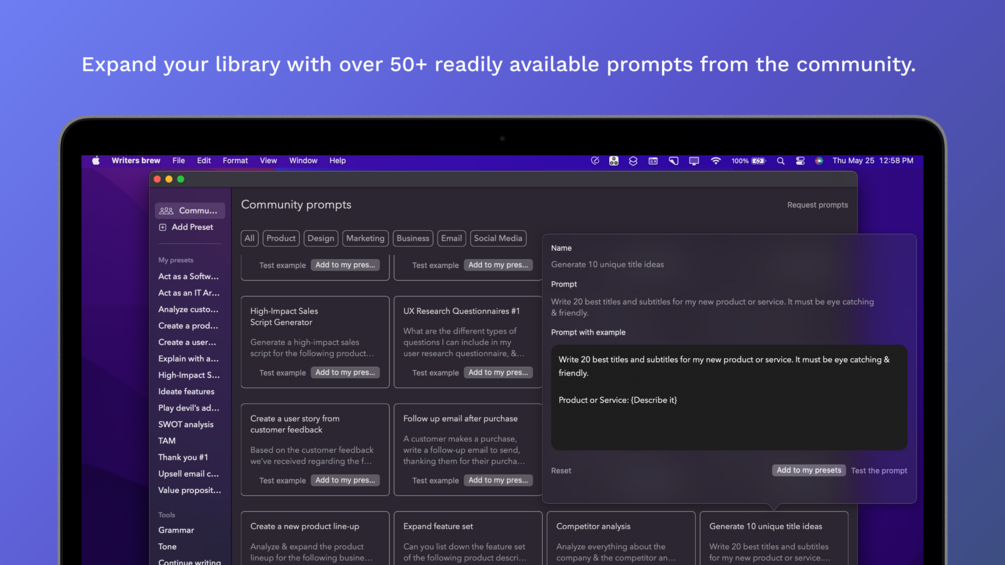The width and height of the screenshot is (1005, 565).
Task: Select the SWOT analysis preset
Action: [186, 425]
